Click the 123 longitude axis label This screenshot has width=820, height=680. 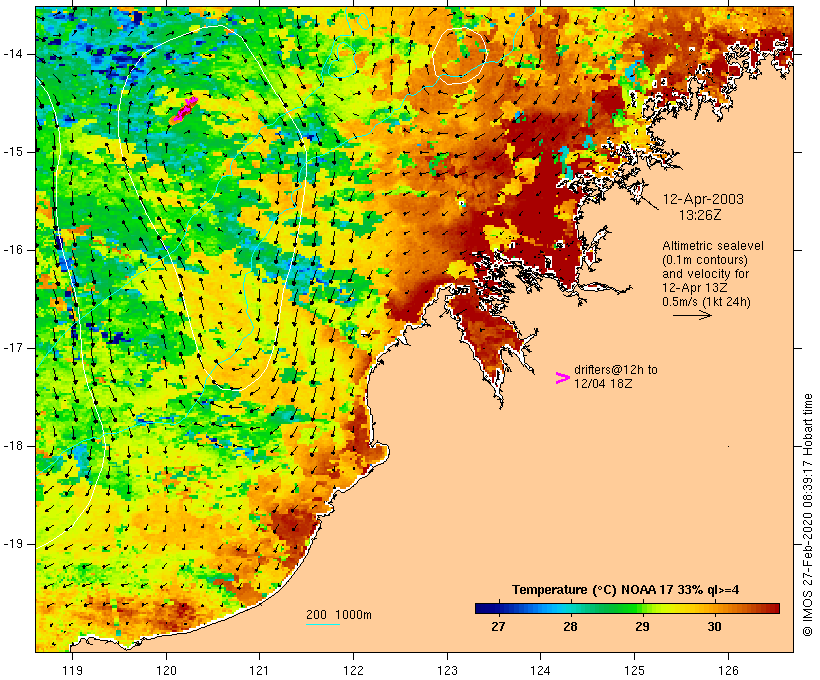[447, 670]
